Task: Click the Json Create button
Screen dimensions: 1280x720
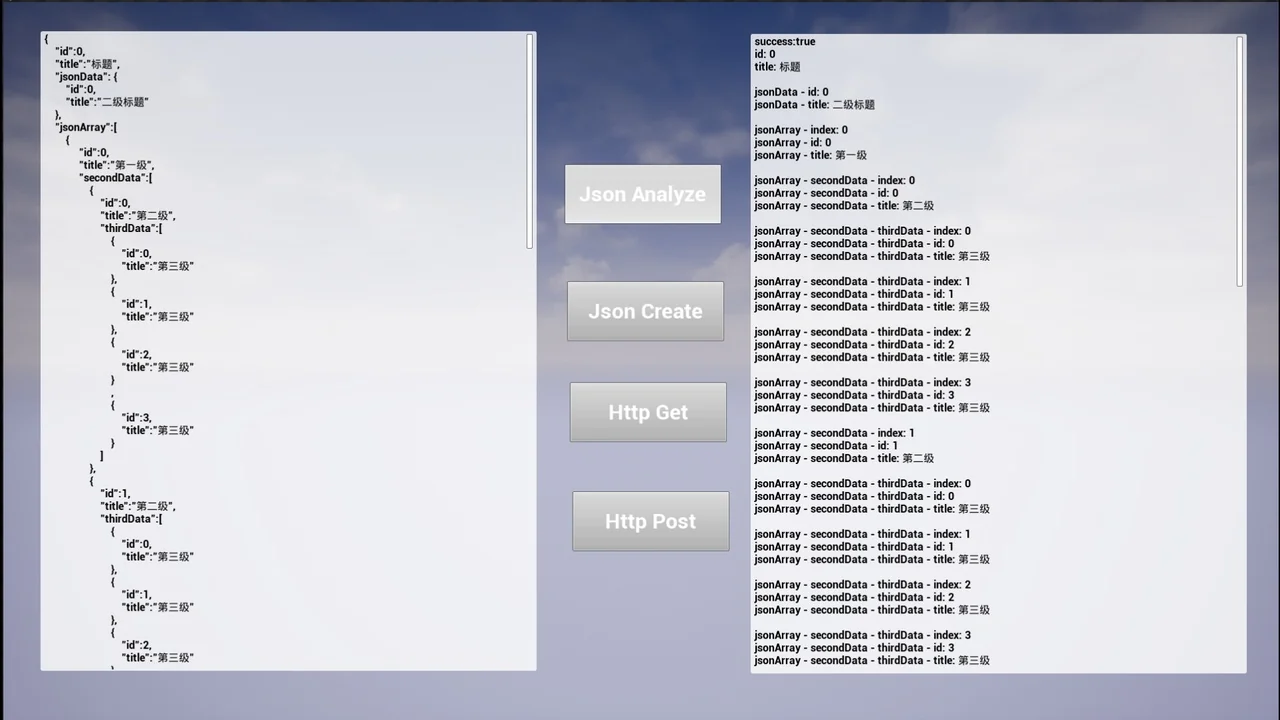Action: click(645, 311)
